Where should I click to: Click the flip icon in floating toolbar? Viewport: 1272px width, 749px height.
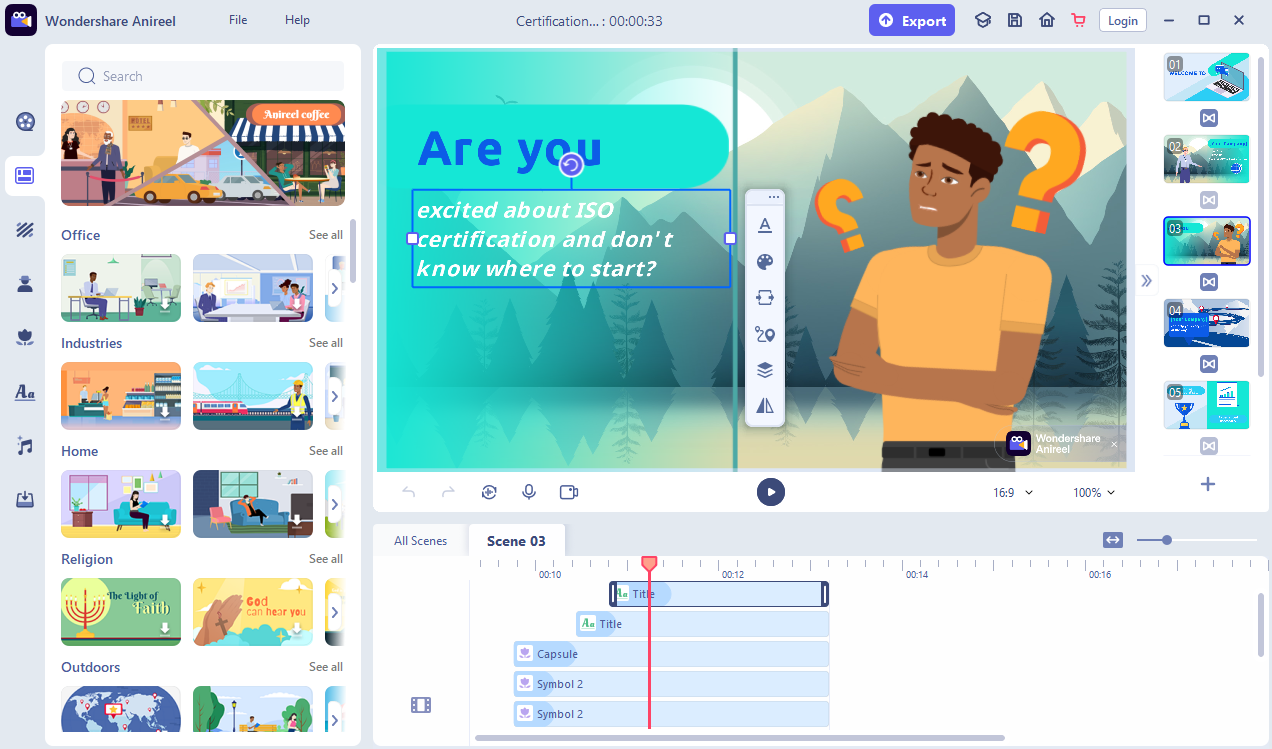point(765,406)
